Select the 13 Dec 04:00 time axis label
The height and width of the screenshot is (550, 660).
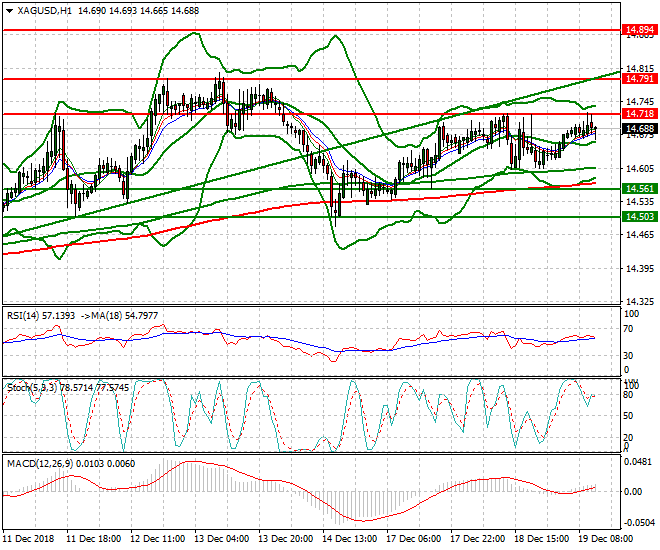tap(222, 539)
